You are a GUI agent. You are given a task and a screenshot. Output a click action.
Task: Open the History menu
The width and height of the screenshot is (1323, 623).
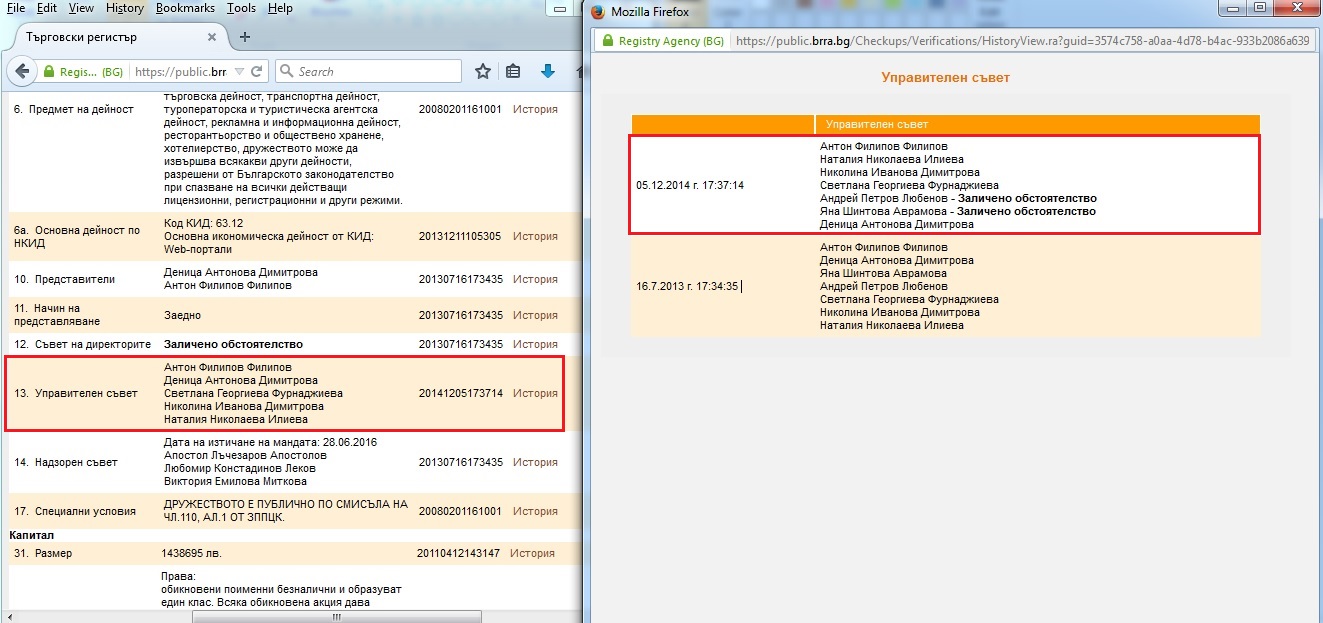click(x=125, y=8)
